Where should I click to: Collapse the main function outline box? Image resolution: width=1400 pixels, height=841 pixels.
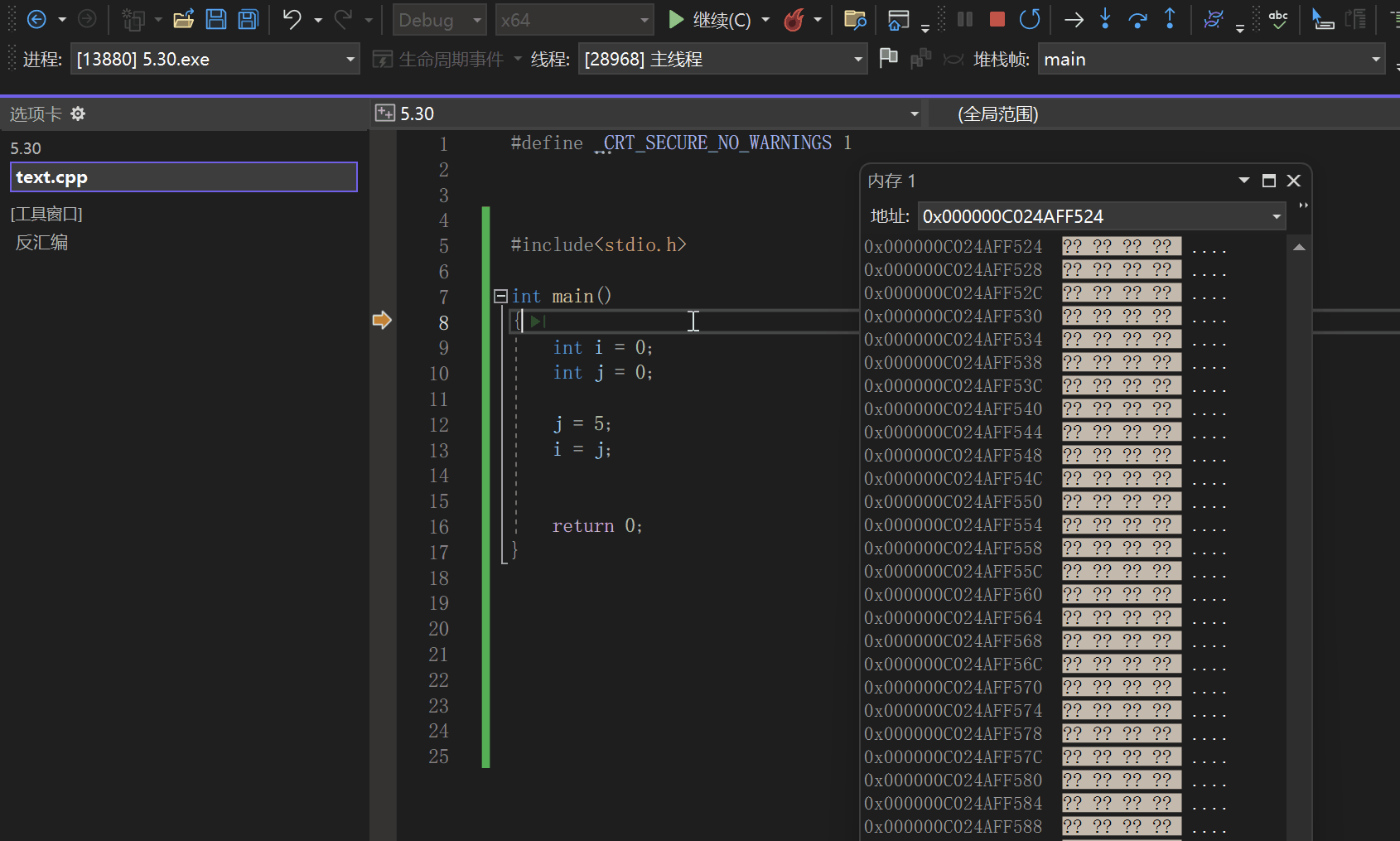(x=500, y=296)
